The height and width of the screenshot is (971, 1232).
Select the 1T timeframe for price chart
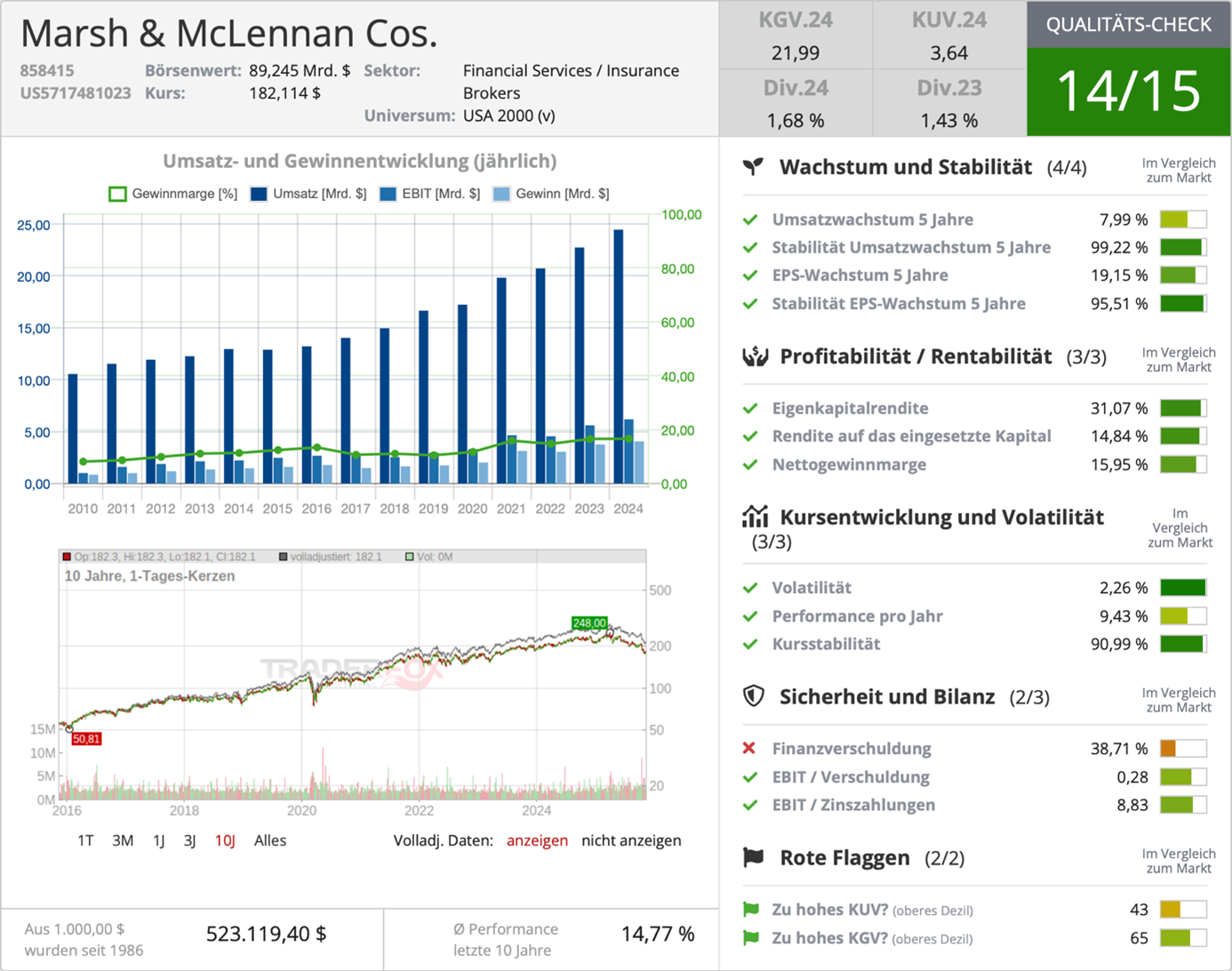coord(85,840)
